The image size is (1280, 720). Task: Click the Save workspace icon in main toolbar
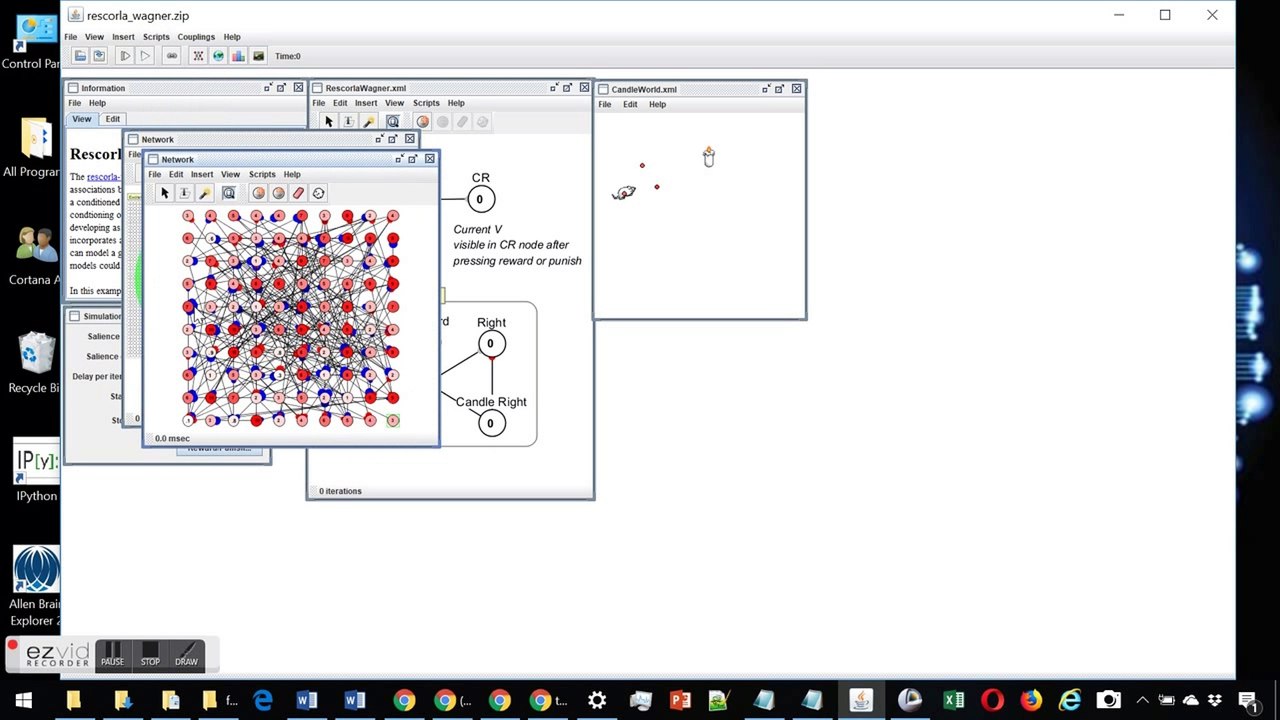(100, 56)
